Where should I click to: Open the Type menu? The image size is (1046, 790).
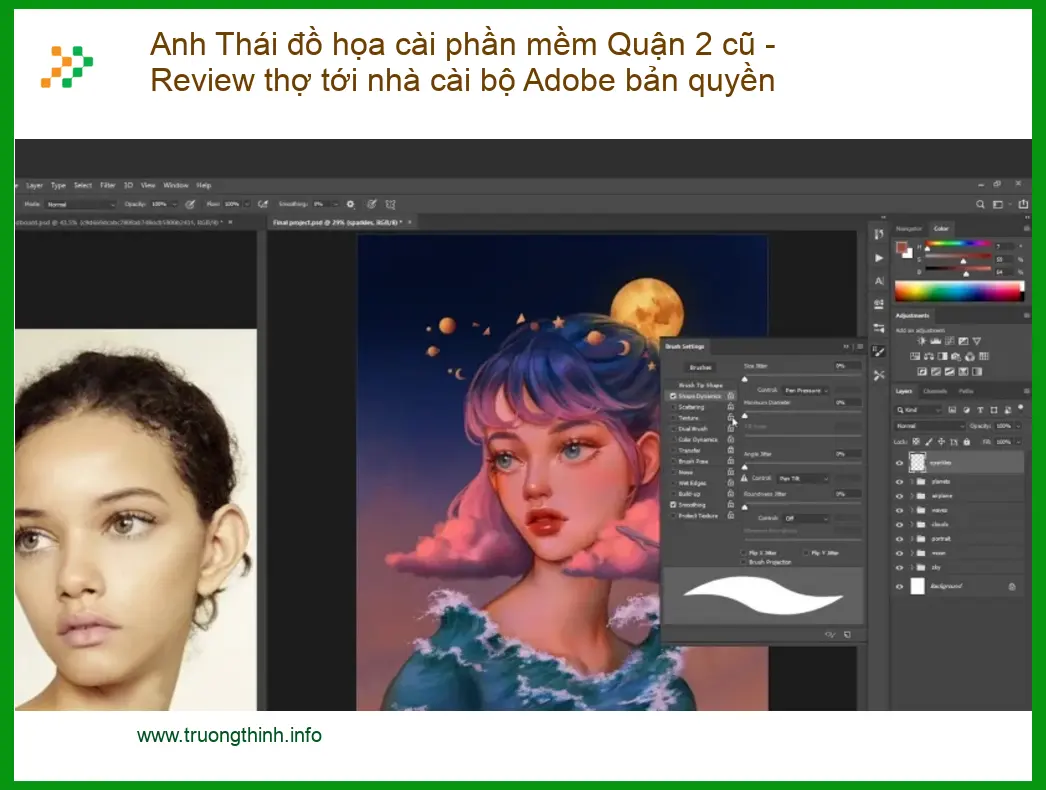point(59,185)
